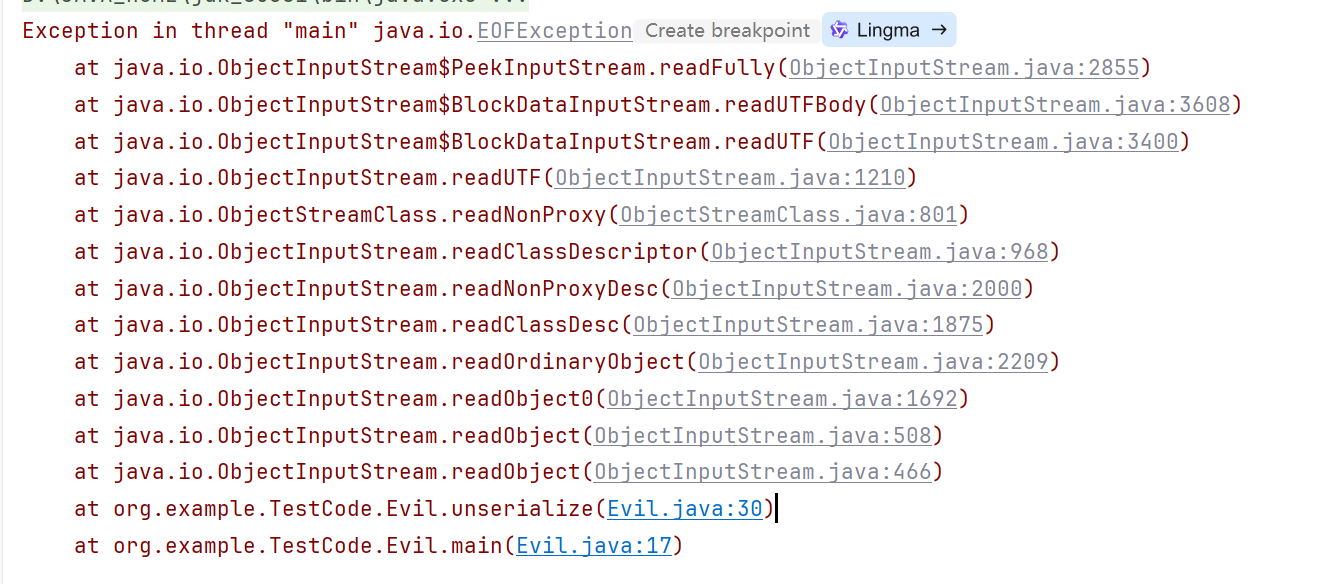Open ObjectStreamClass.java:801 link
The image size is (1323, 584).
click(x=788, y=215)
